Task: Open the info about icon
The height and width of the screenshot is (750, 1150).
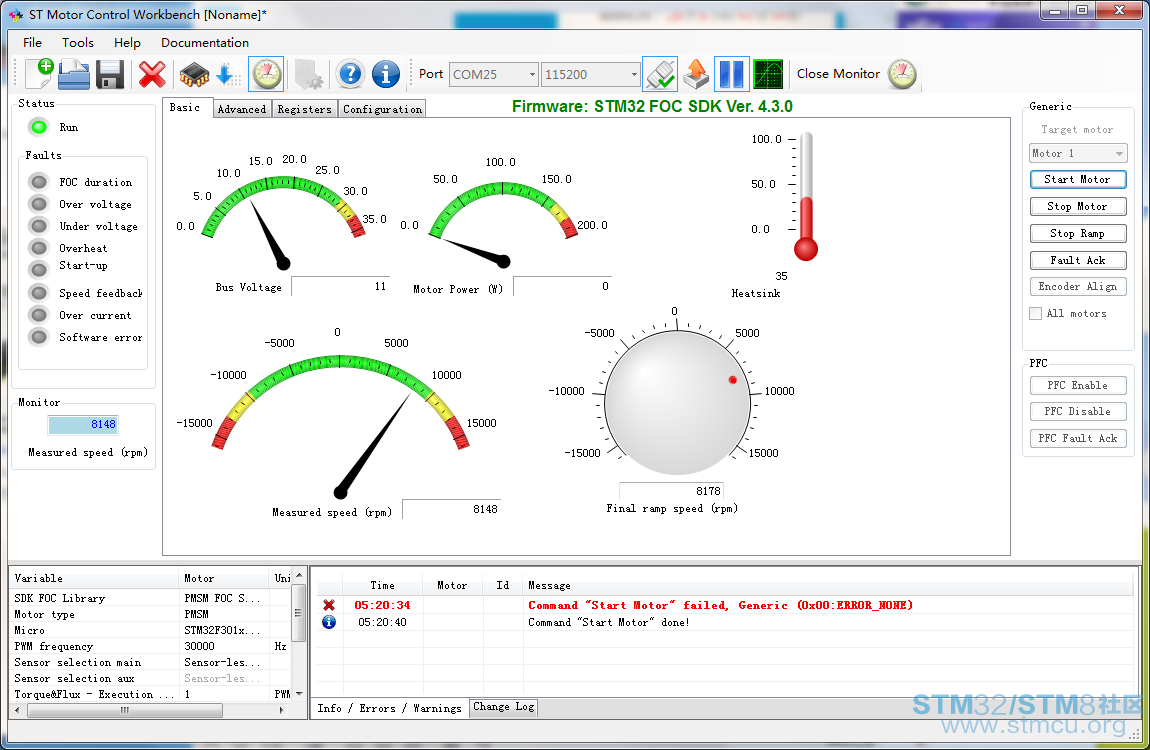Action: [386, 74]
